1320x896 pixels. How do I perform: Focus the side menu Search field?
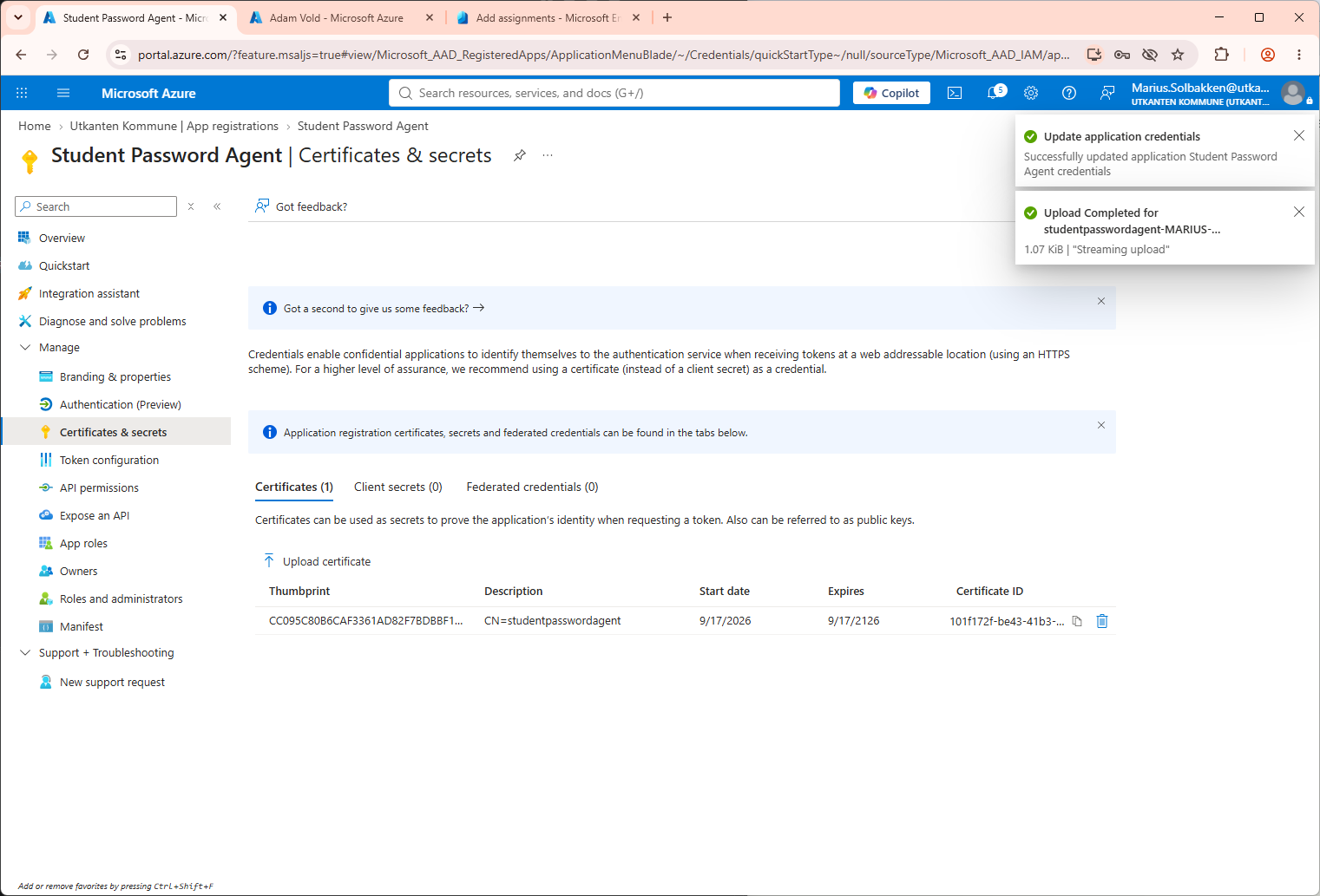tap(95, 206)
